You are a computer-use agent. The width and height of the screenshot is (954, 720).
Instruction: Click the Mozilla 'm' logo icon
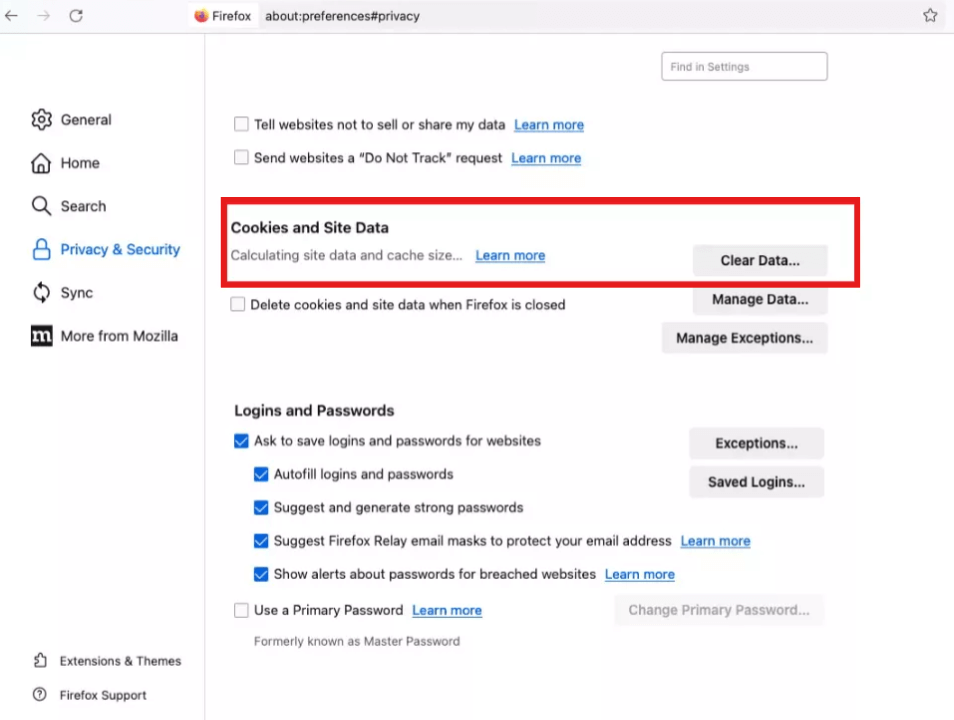pyautogui.click(x=41, y=335)
